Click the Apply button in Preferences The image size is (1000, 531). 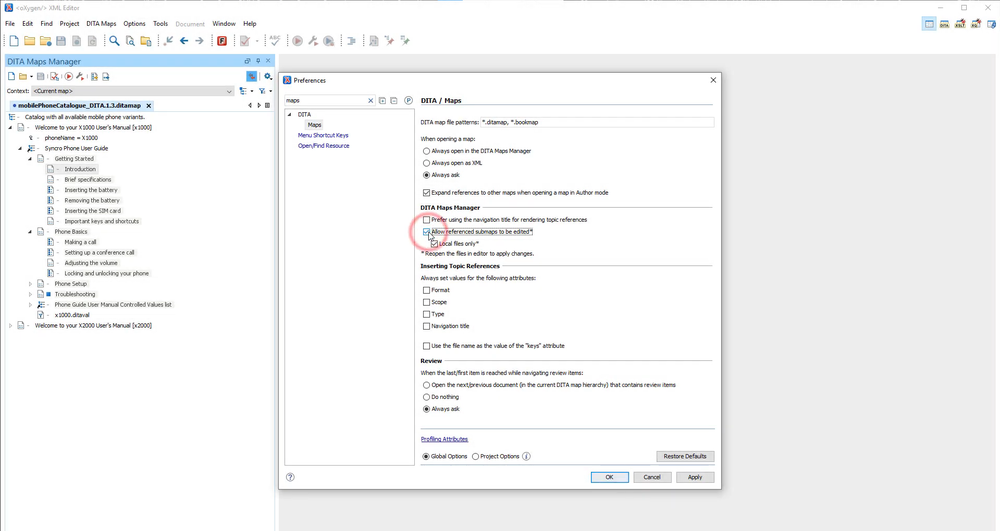[695, 477]
